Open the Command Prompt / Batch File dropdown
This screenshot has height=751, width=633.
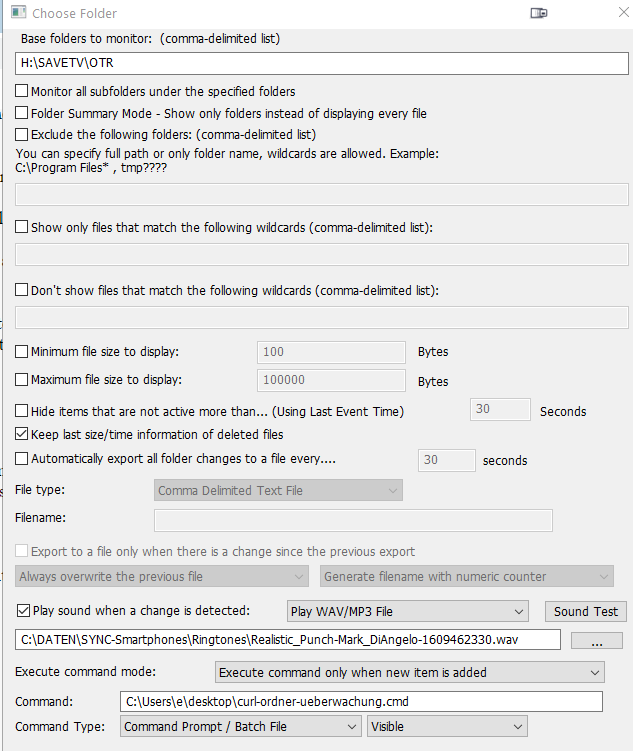(240, 727)
